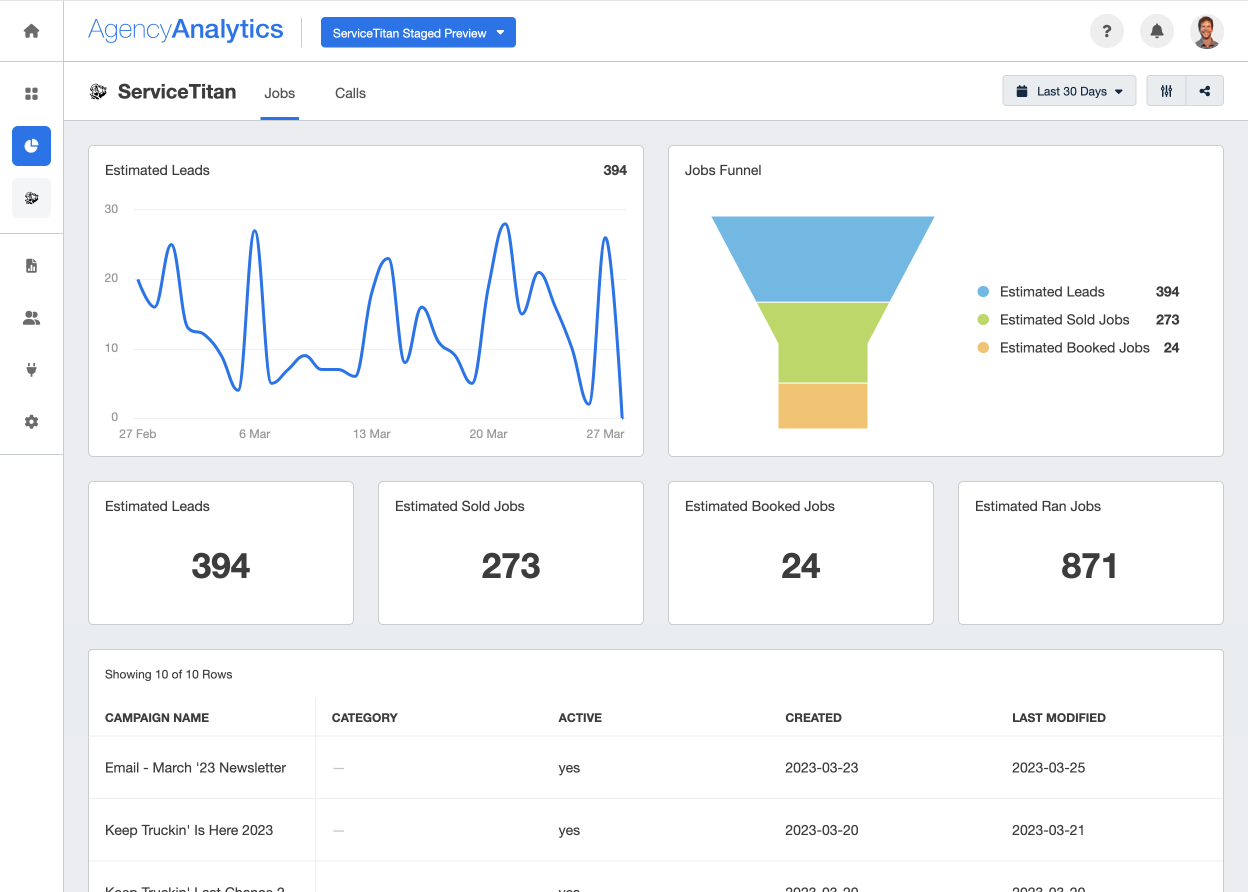This screenshot has width=1248, height=892.
Task: Click the 27 Feb label on the chart axis
Action: [137, 434]
